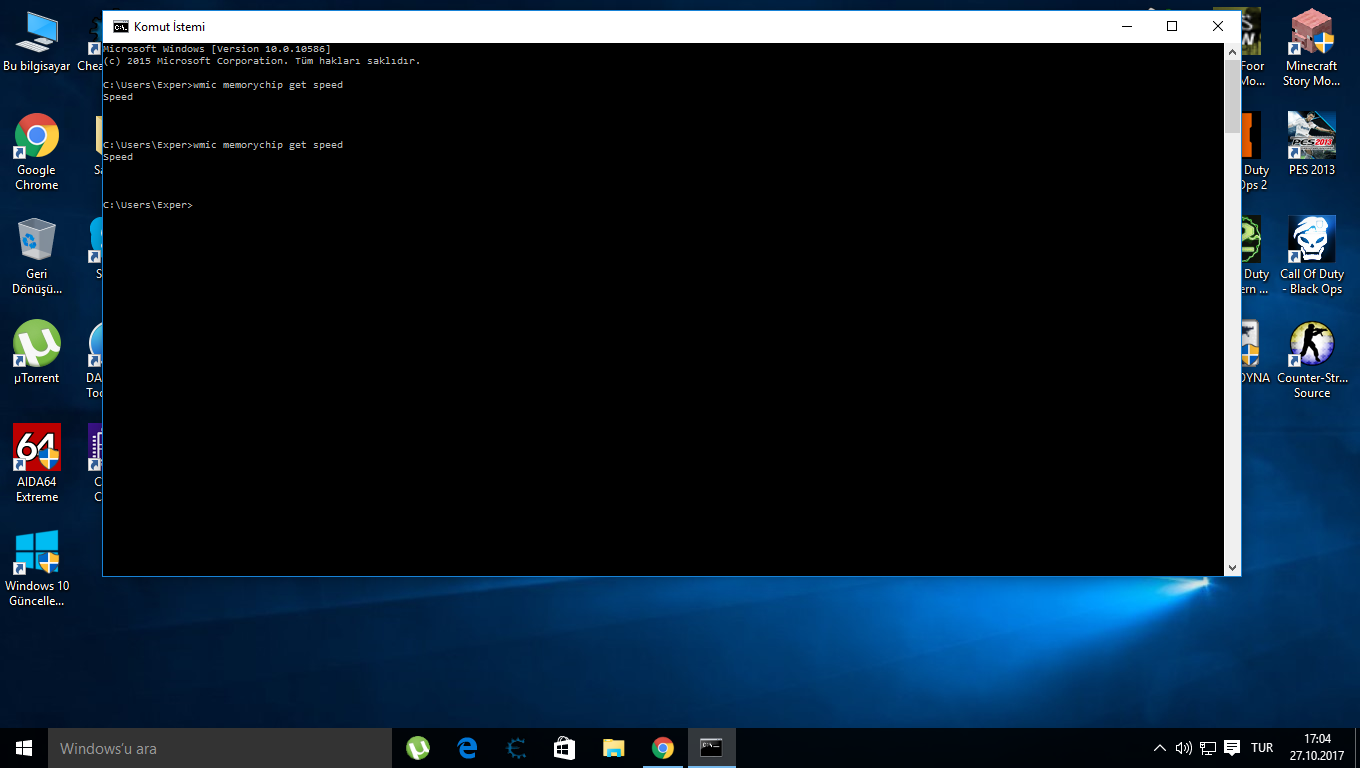Select the PES 2013 desktop icon

point(1311,137)
